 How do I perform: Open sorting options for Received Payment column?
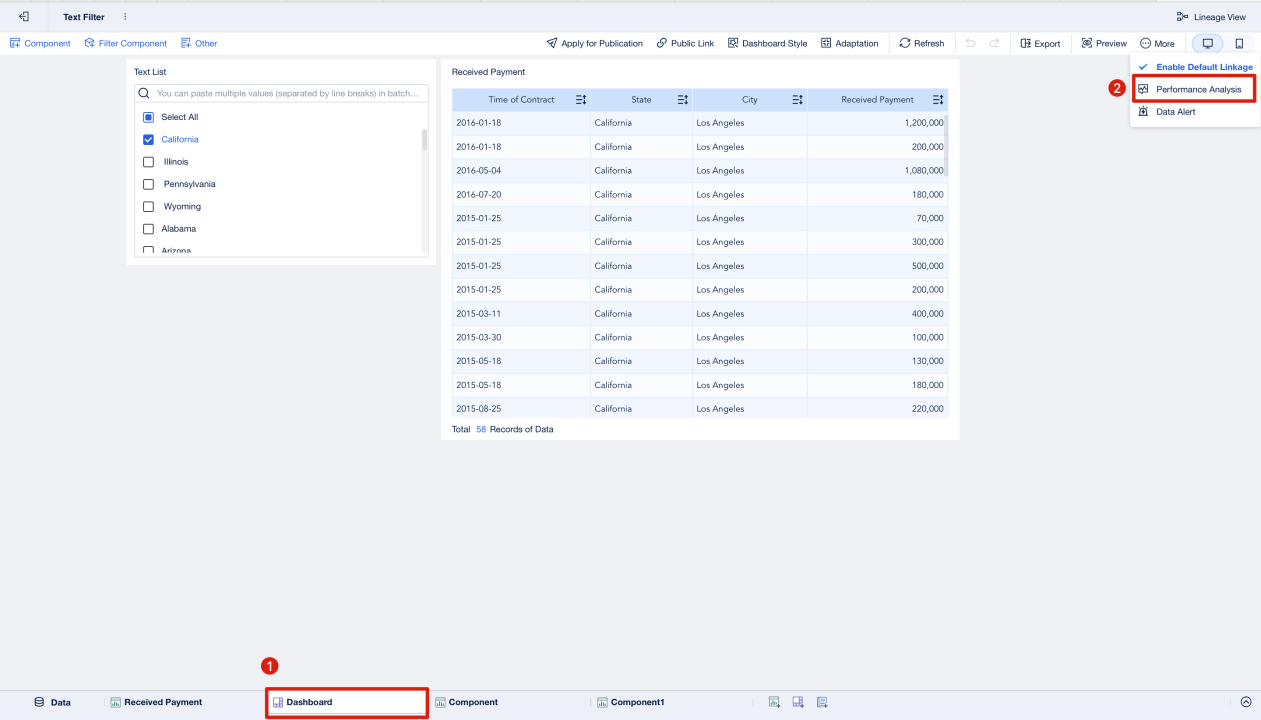(x=936, y=99)
